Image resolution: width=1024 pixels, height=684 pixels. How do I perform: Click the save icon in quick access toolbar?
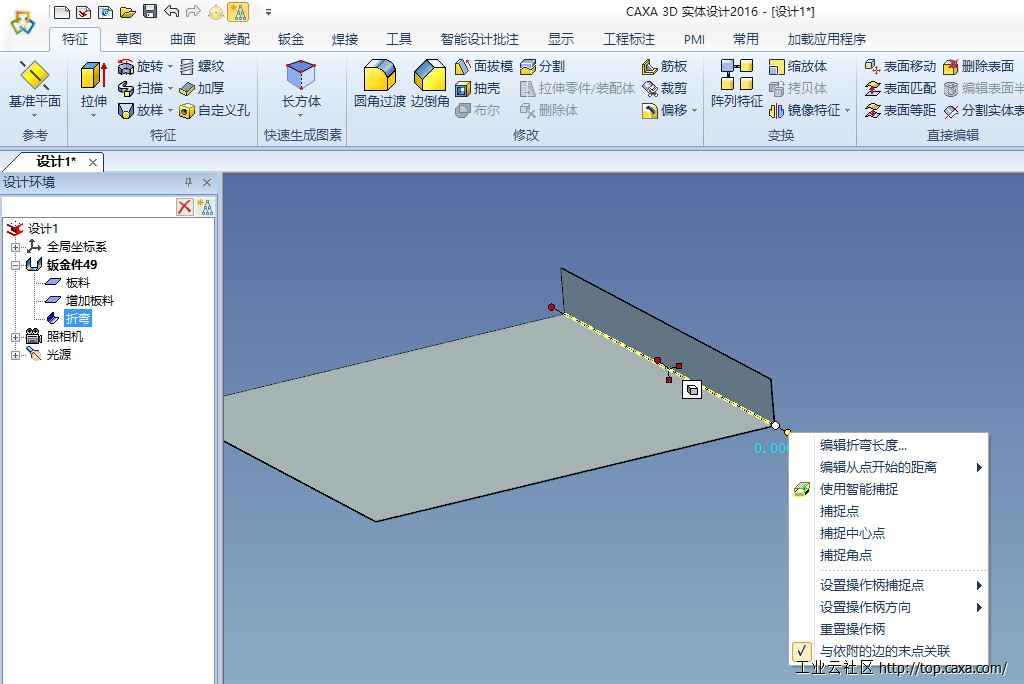pos(149,12)
